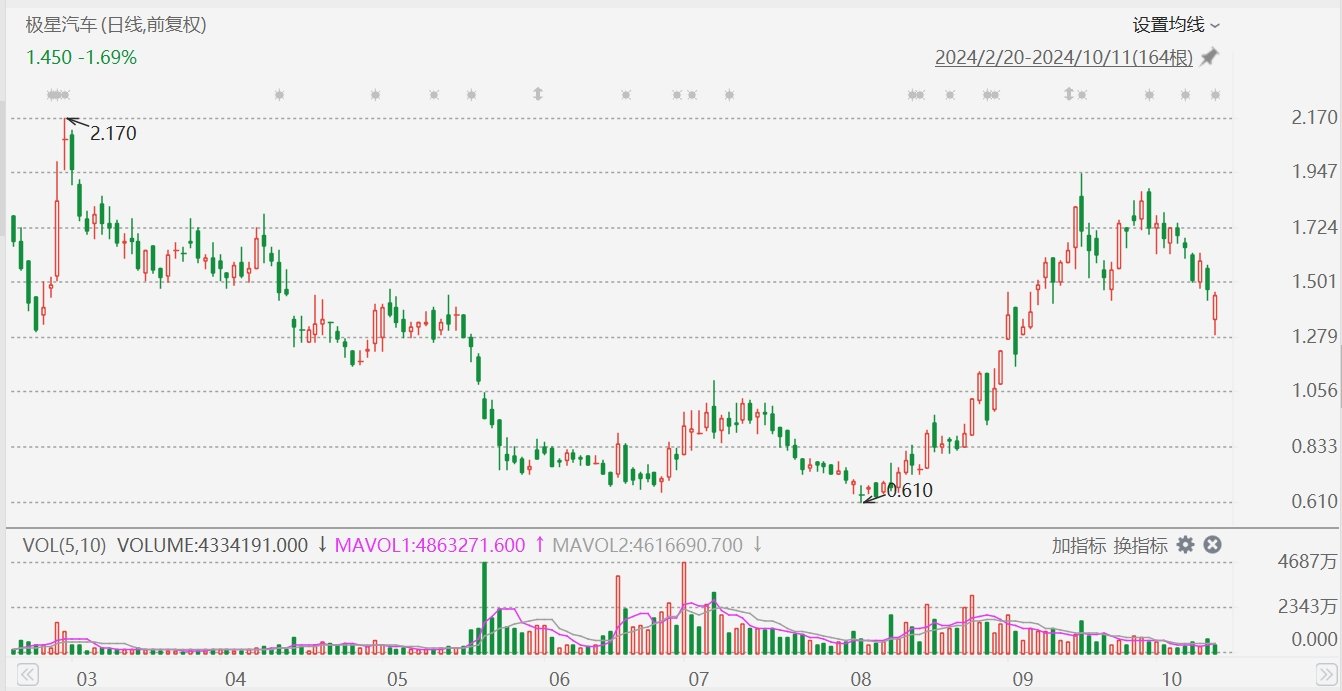Click the 1.501 price axis label

[x=1315, y=281]
